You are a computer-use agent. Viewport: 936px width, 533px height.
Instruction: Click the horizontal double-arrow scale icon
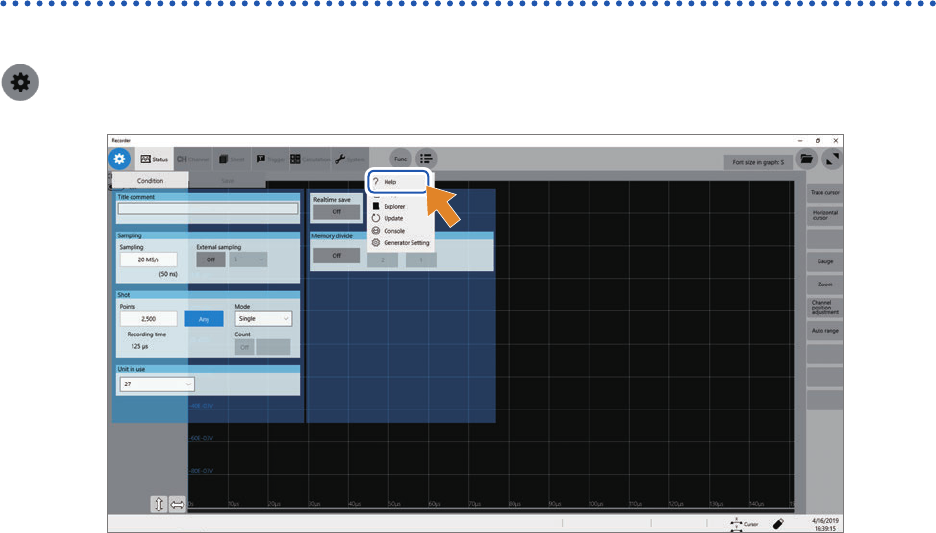coord(177,504)
